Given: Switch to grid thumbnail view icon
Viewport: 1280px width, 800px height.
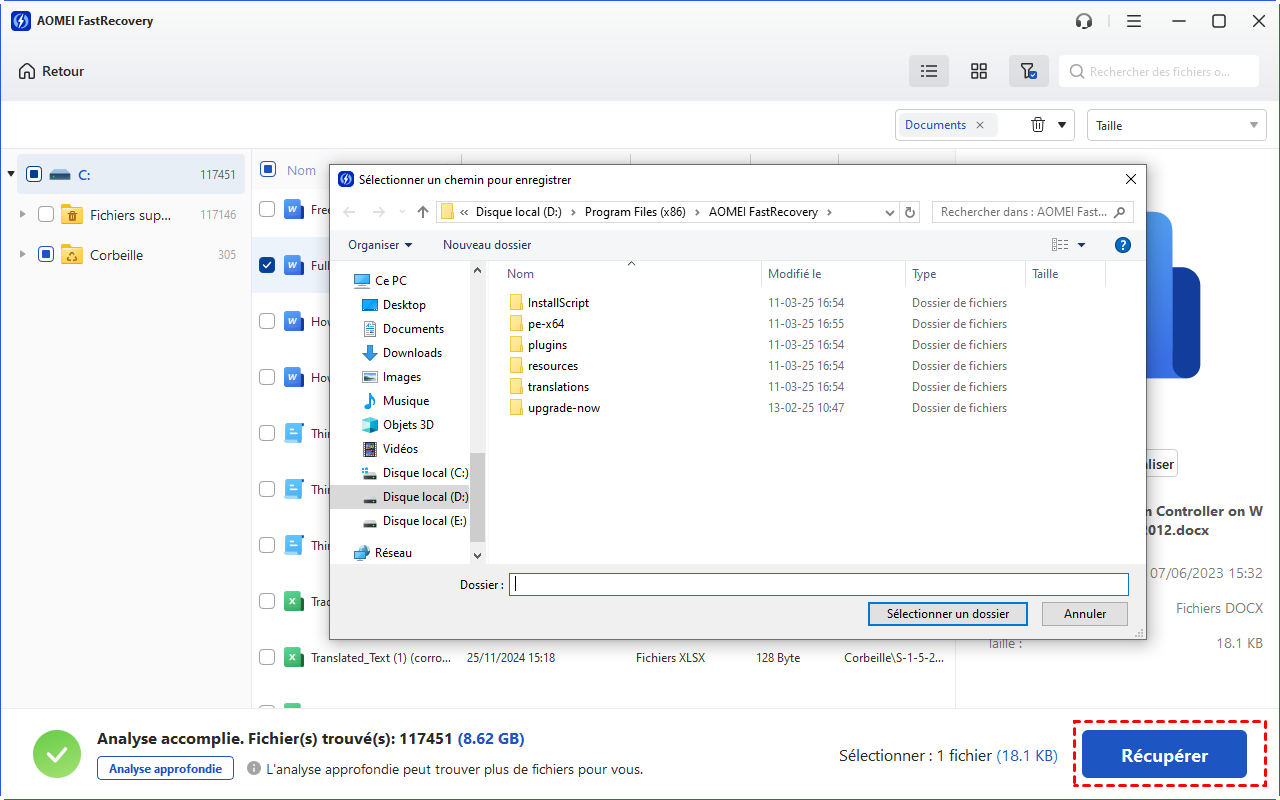Looking at the screenshot, I should point(979,71).
